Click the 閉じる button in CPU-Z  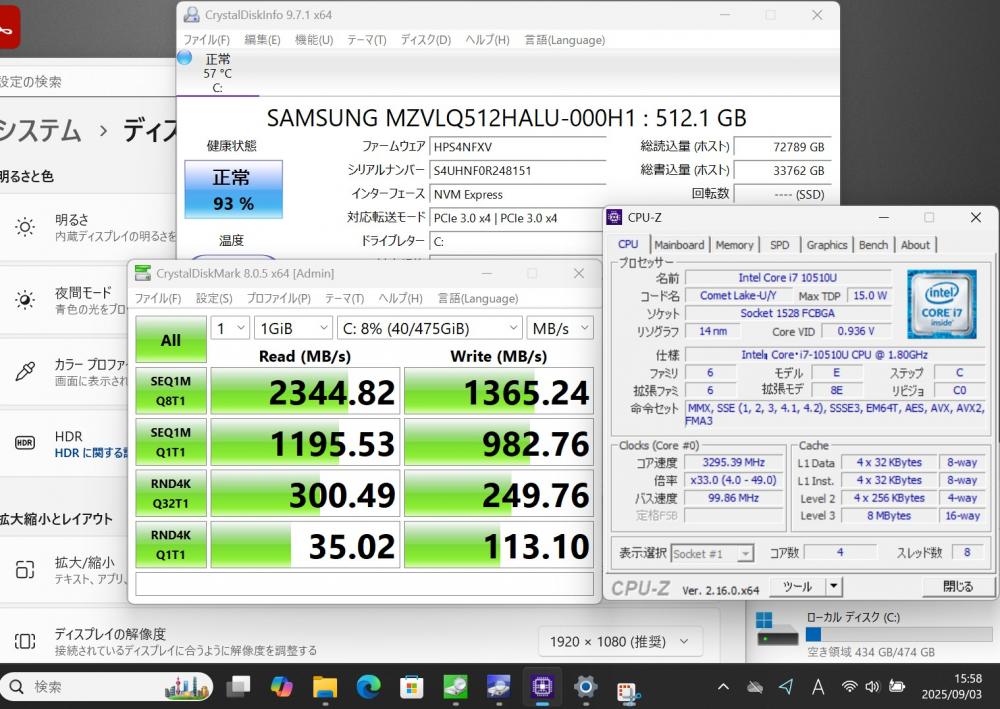pyautogui.click(x=958, y=586)
